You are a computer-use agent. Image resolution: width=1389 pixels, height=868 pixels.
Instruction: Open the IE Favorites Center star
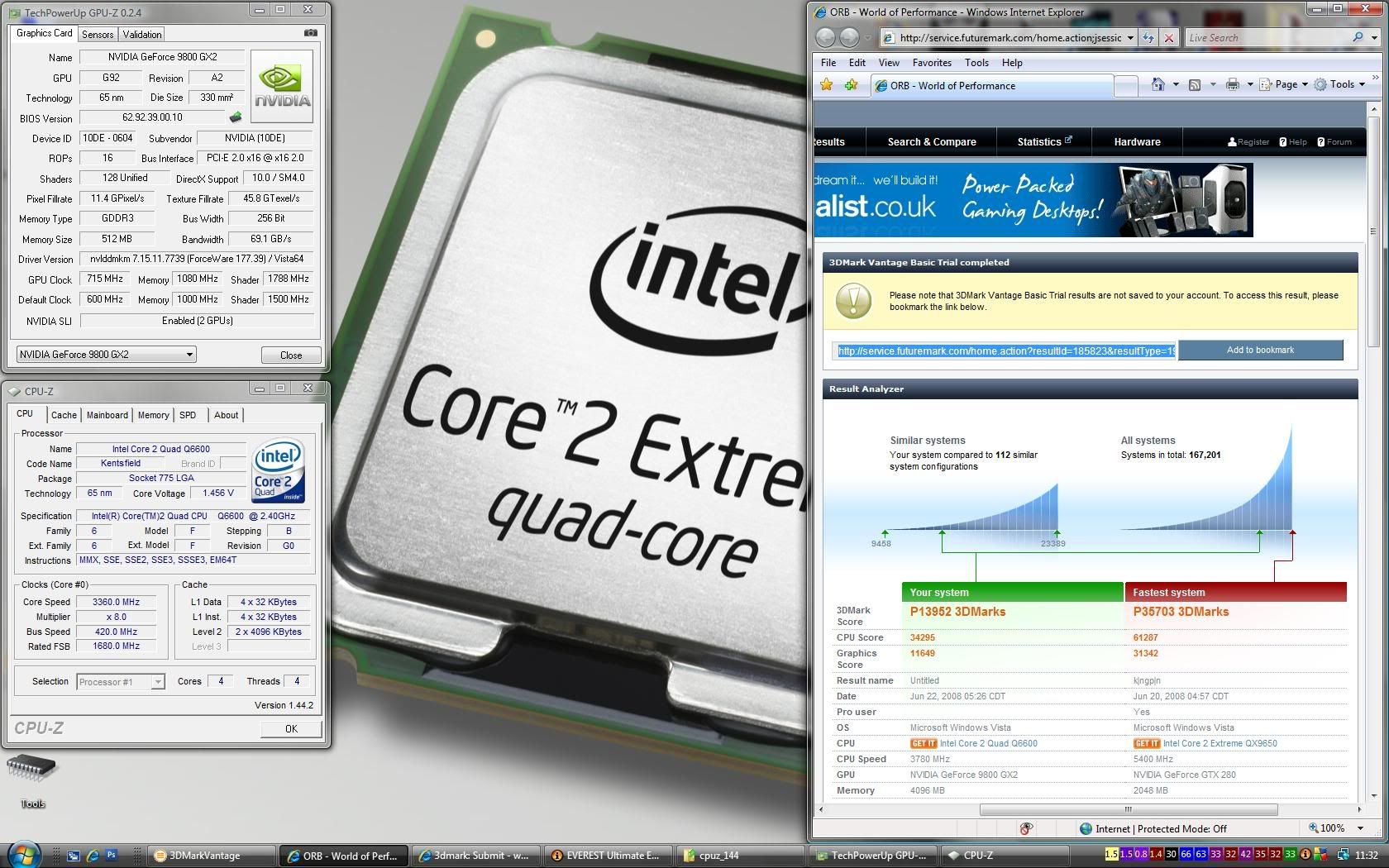(x=826, y=84)
